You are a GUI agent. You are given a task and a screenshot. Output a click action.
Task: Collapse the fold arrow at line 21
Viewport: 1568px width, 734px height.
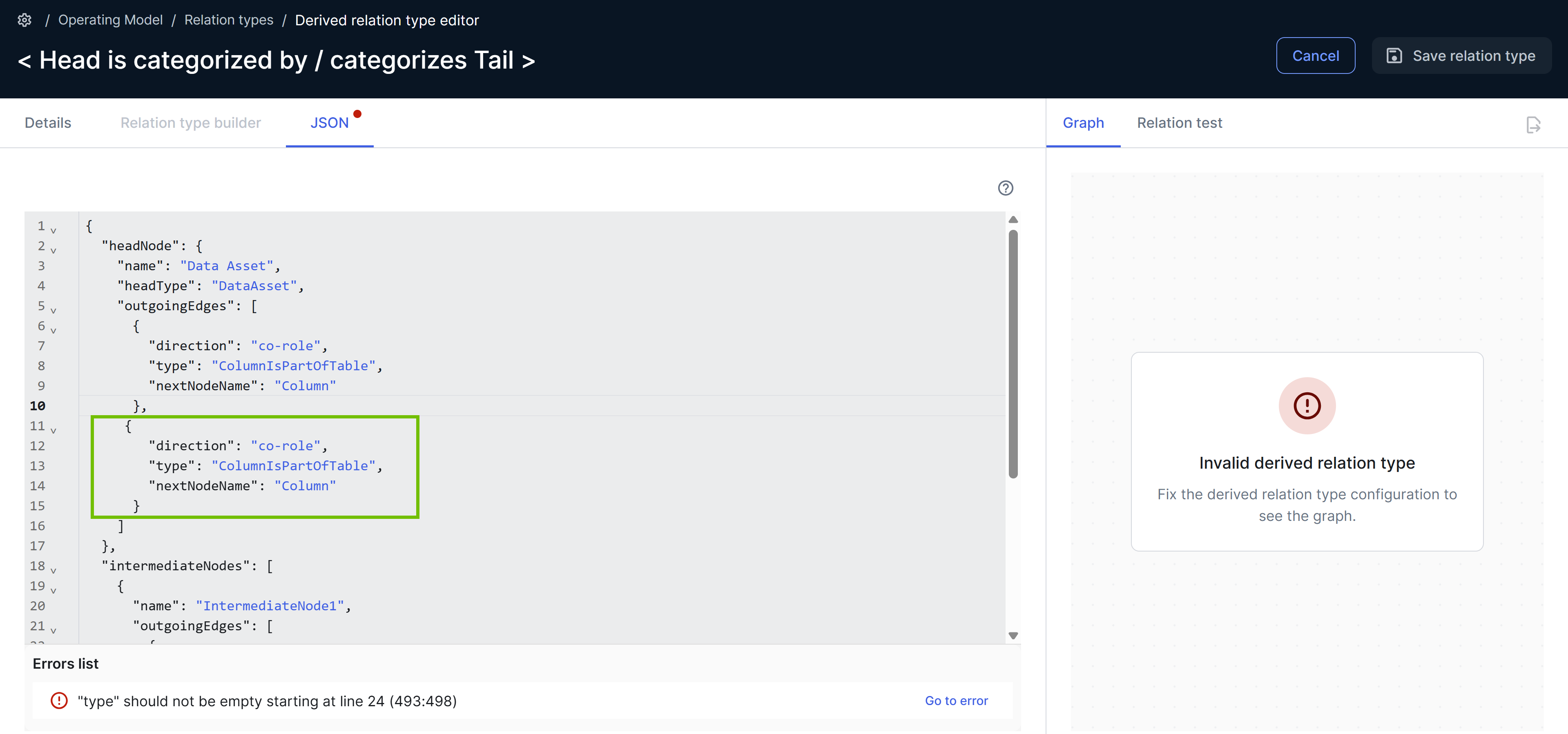54,631
